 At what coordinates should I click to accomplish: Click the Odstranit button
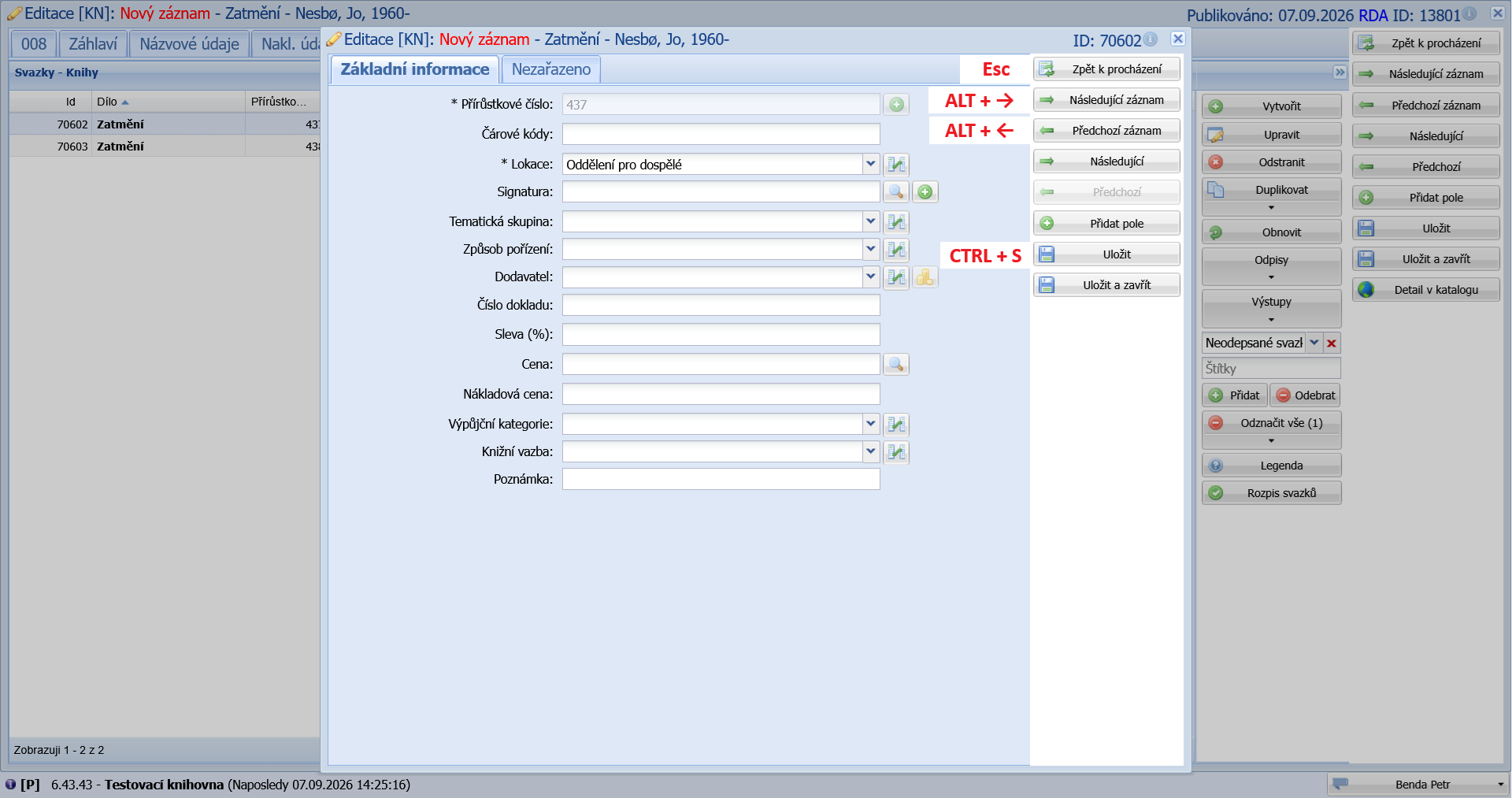(1272, 162)
